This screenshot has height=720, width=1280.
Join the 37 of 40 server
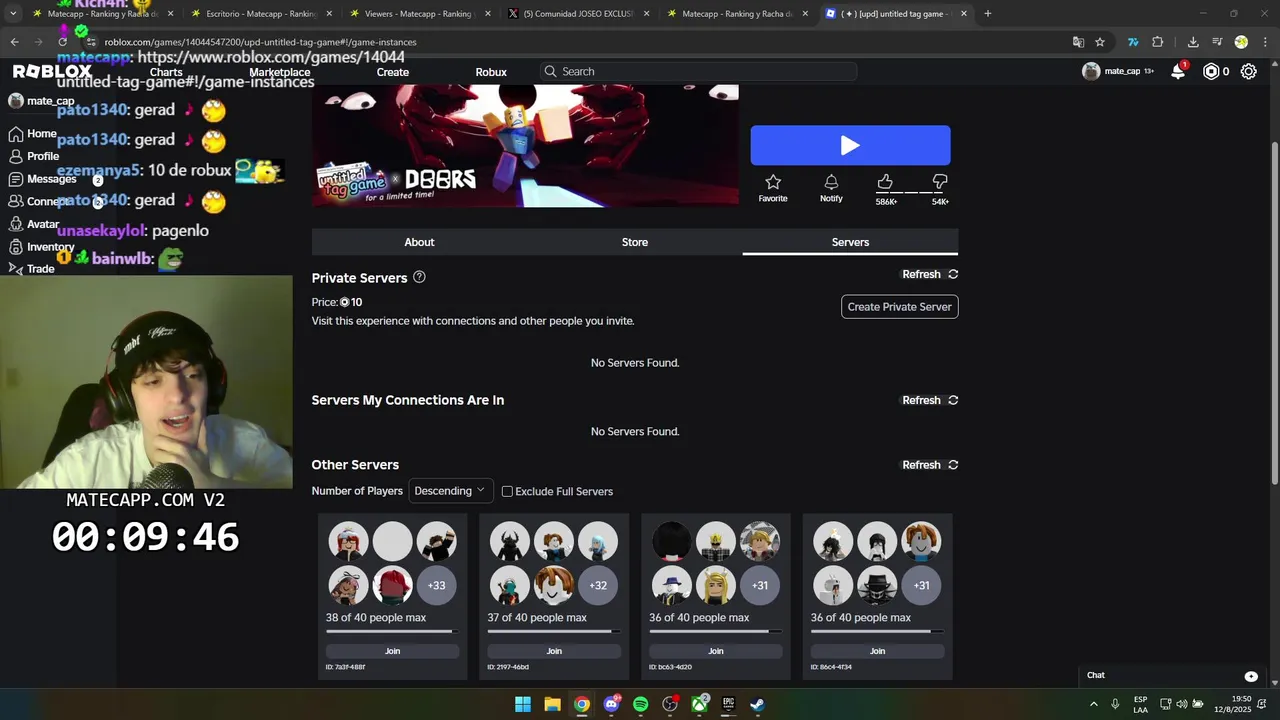[x=554, y=651]
